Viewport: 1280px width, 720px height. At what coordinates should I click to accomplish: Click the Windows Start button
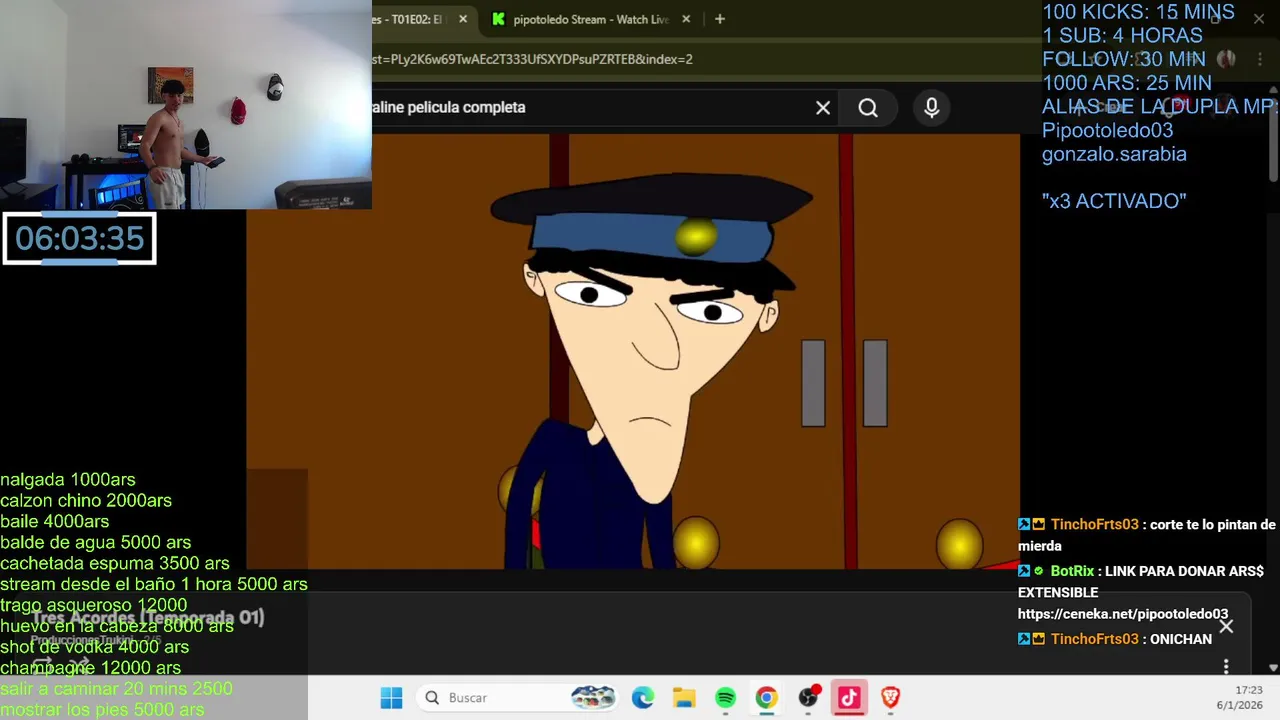(391, 698)
